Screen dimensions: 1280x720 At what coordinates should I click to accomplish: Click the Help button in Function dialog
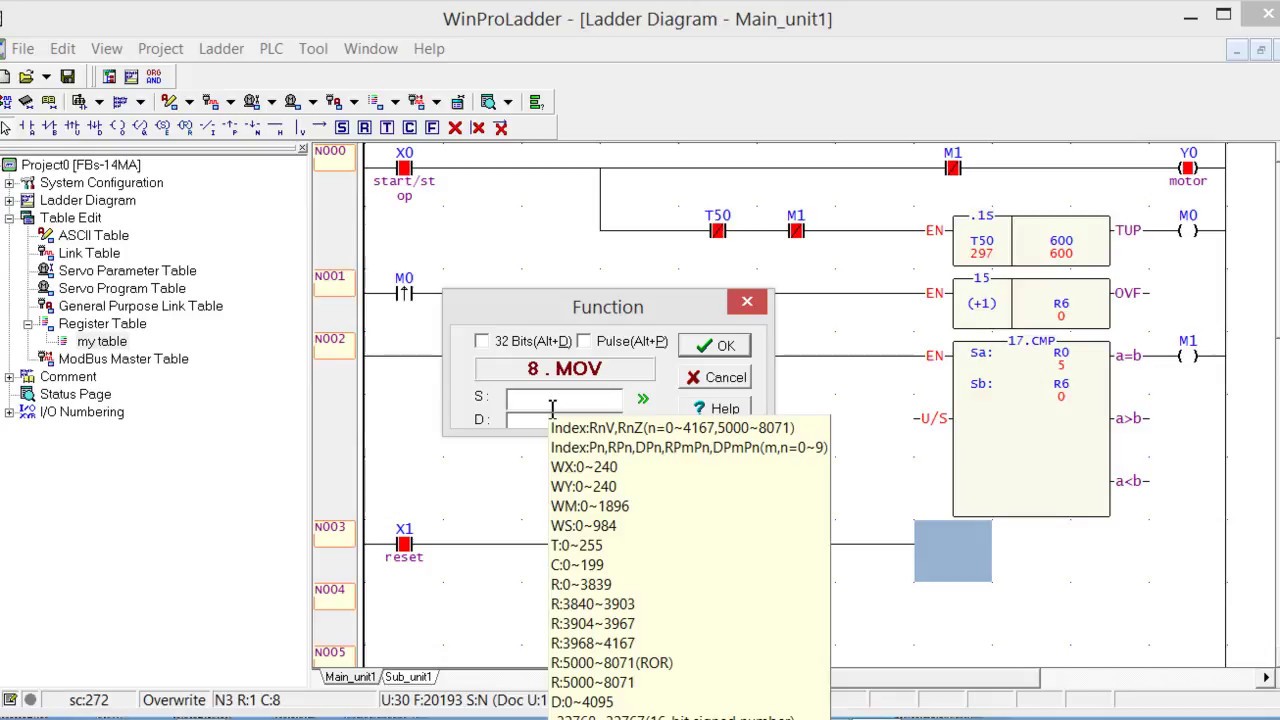tap(714, 408)
